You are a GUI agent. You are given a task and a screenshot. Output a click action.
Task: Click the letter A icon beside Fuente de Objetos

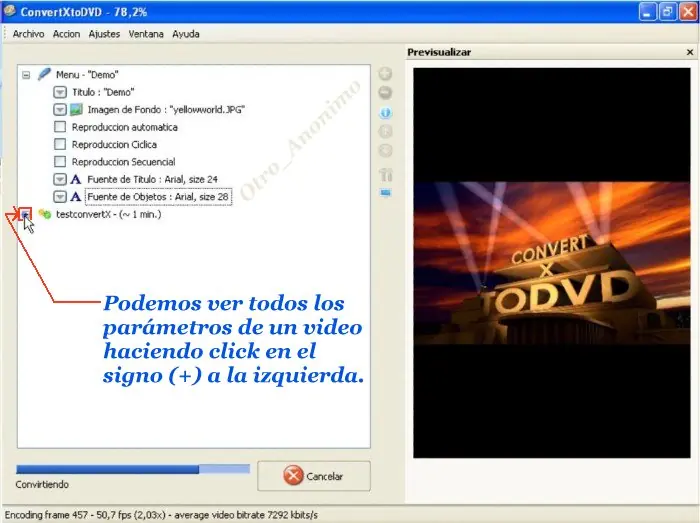coord(76,197)
